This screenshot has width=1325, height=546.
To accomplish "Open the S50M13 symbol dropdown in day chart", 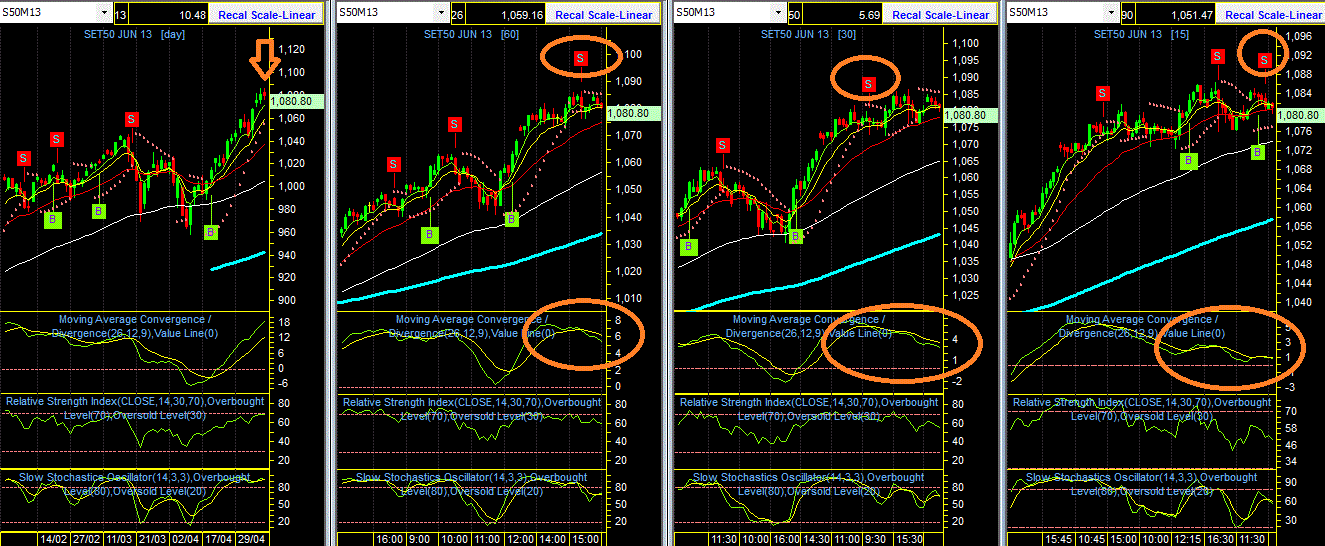I will 105,13.
